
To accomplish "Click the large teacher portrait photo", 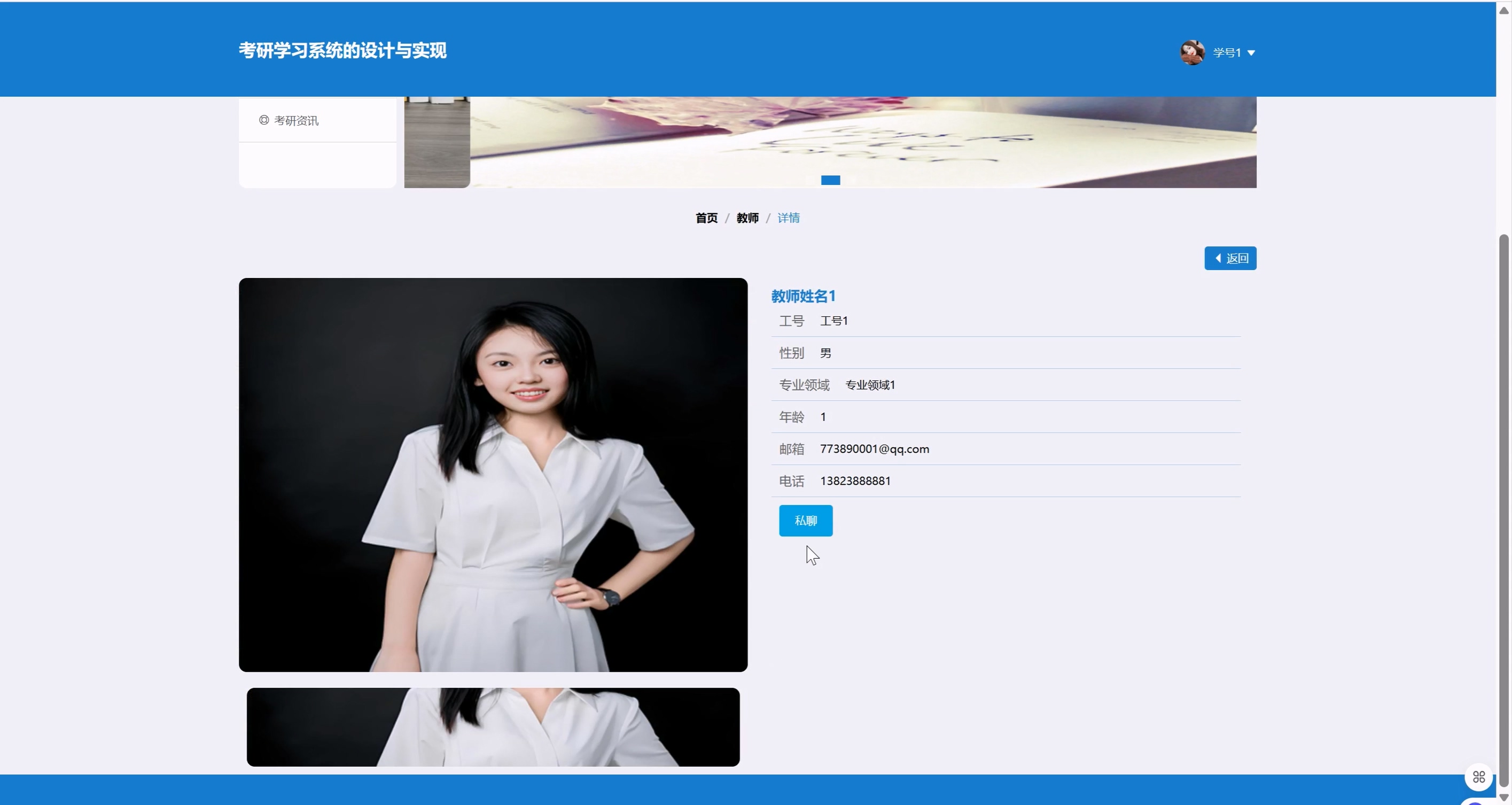I will point(493,475).
